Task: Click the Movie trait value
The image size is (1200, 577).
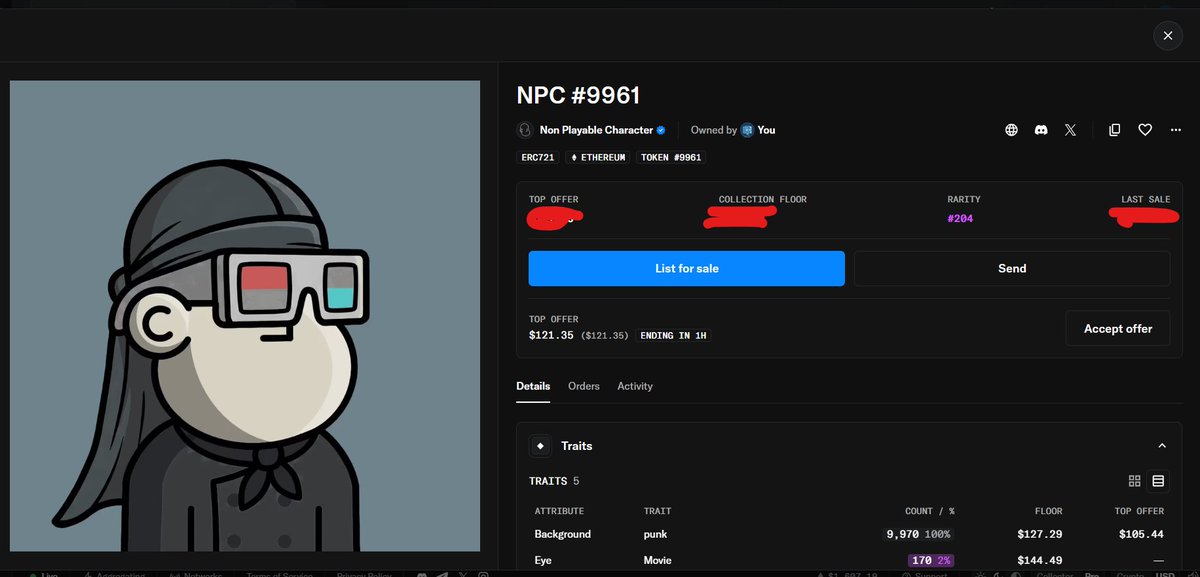Action: [x=657, y=561]
